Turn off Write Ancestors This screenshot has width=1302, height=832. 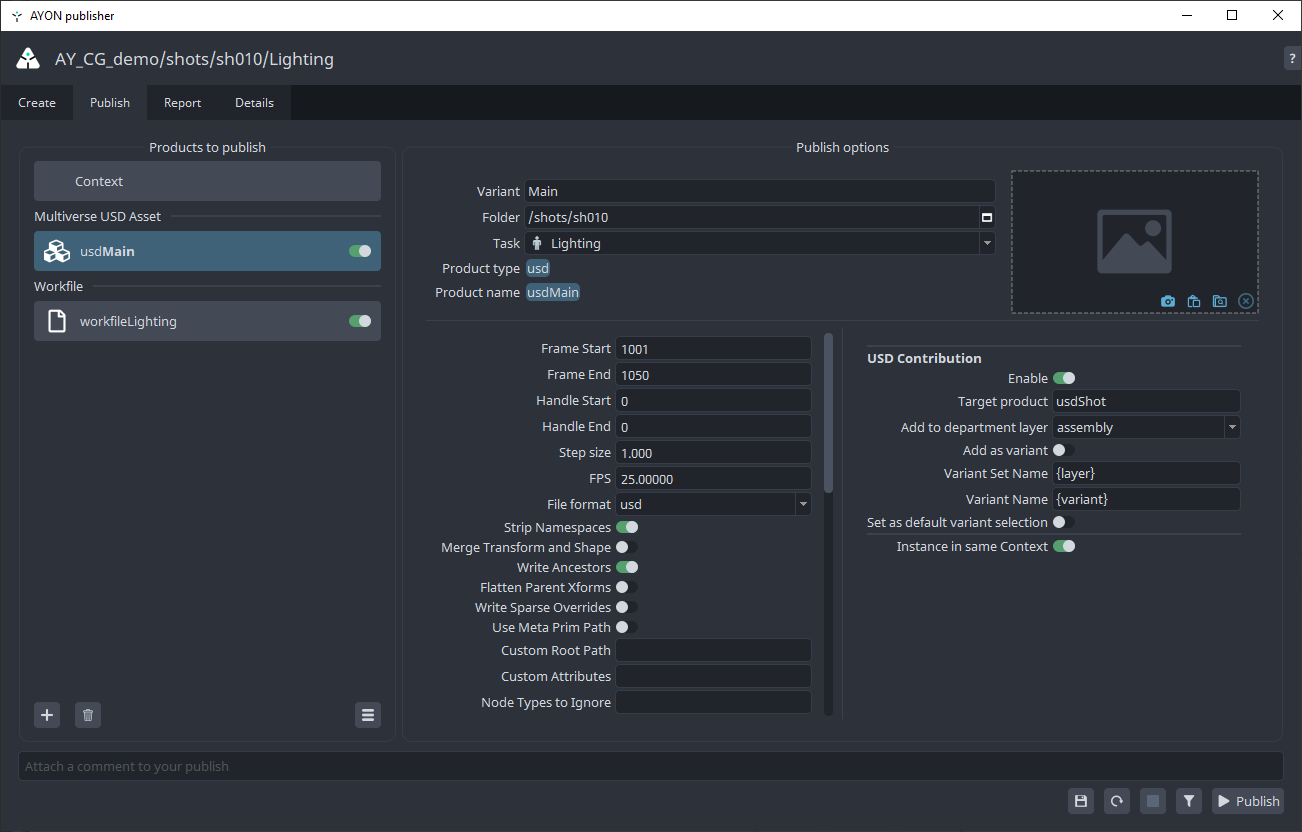(x=627, y=567)
